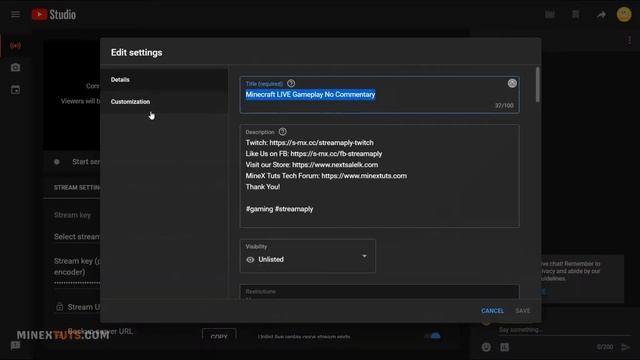Expand the Visibility dropdown arrow
Image resolution: width=640 pixels, height=360 pixels.
pos(364,256)
